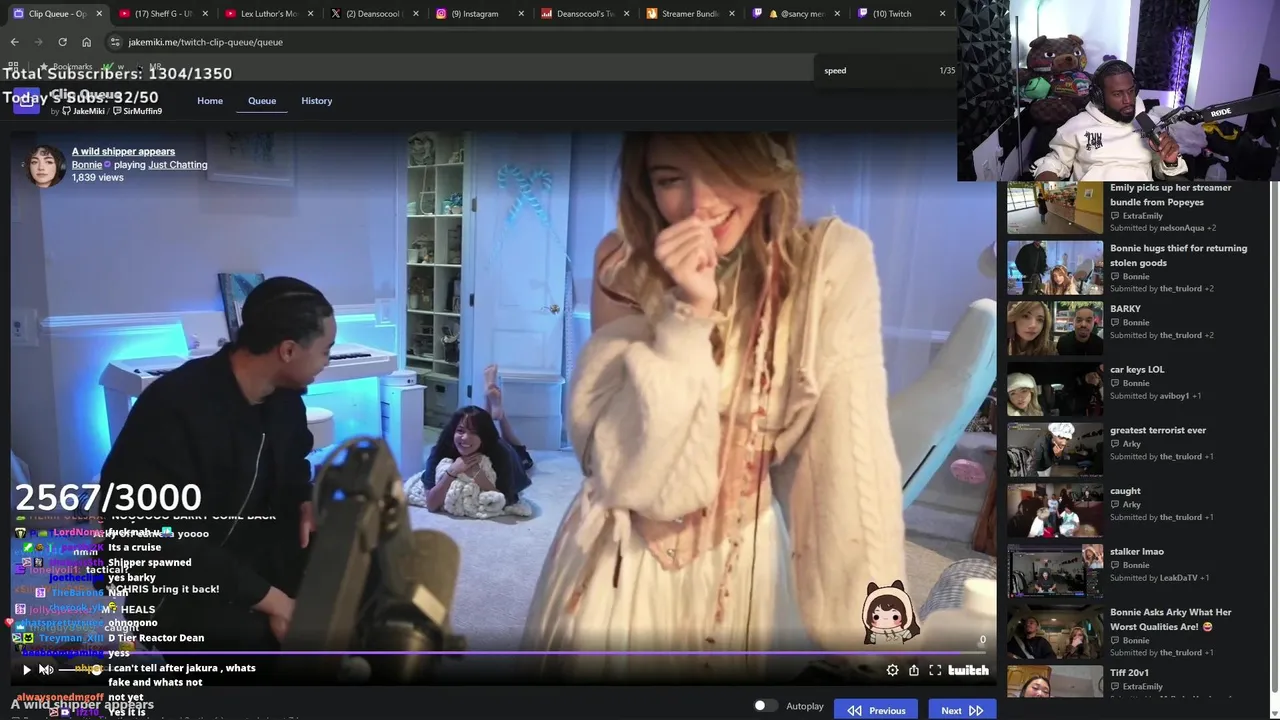Reload the page

pyautogui.click(x=62, y=42)
